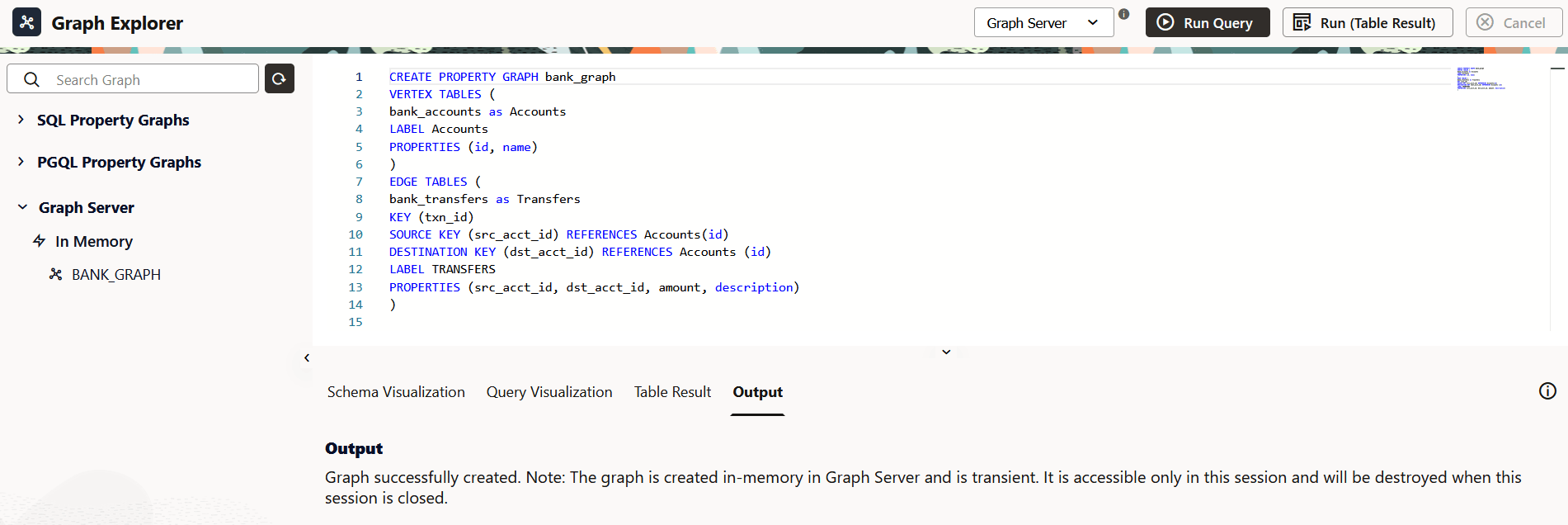The image size is (1568, 525).
Task: Open the Table Result tab
Action: [672, 392]
